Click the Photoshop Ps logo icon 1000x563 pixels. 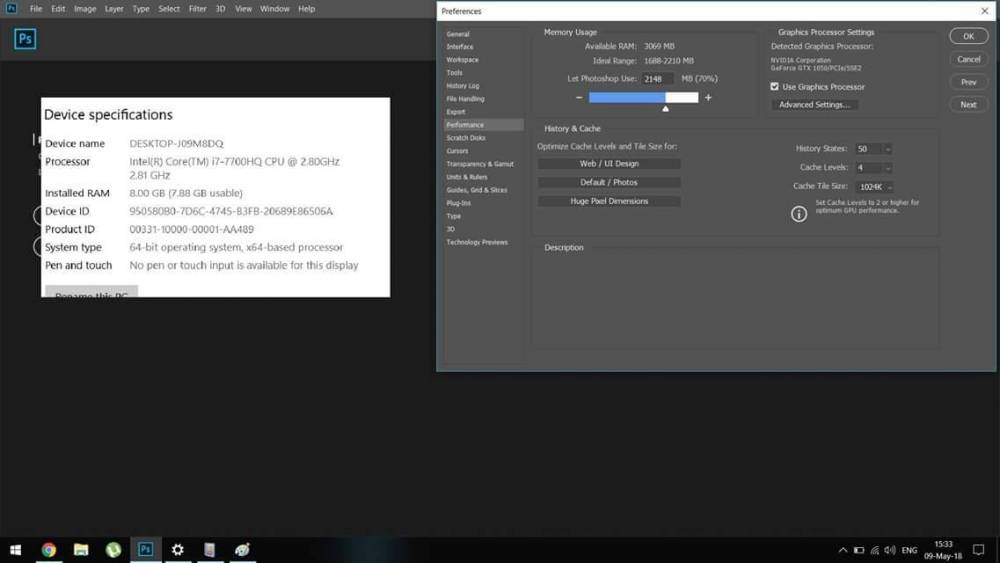click(x=25, y=39)
